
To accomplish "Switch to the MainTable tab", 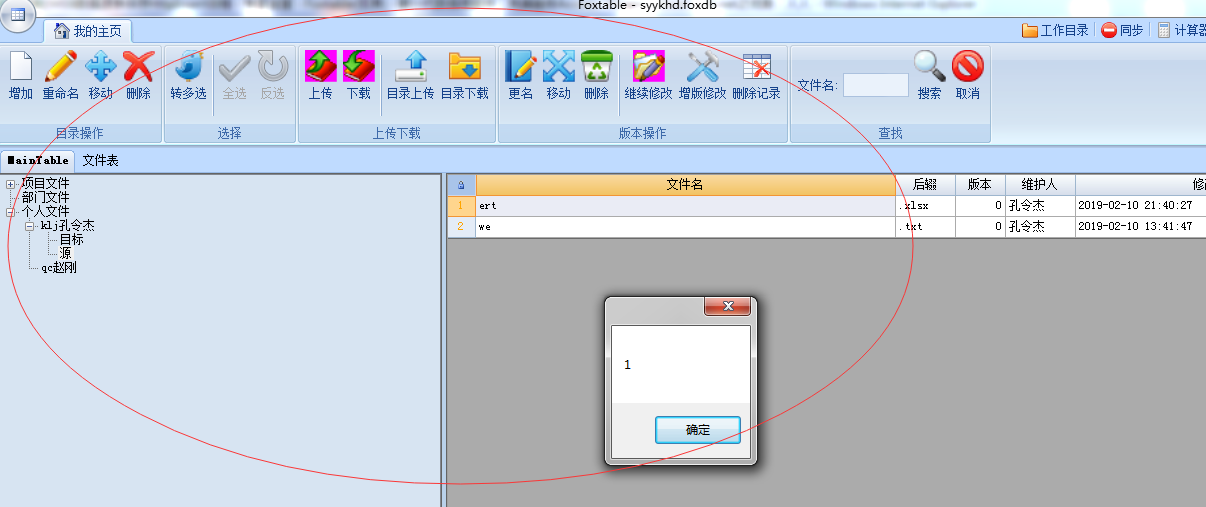I will tap(37, 160).
